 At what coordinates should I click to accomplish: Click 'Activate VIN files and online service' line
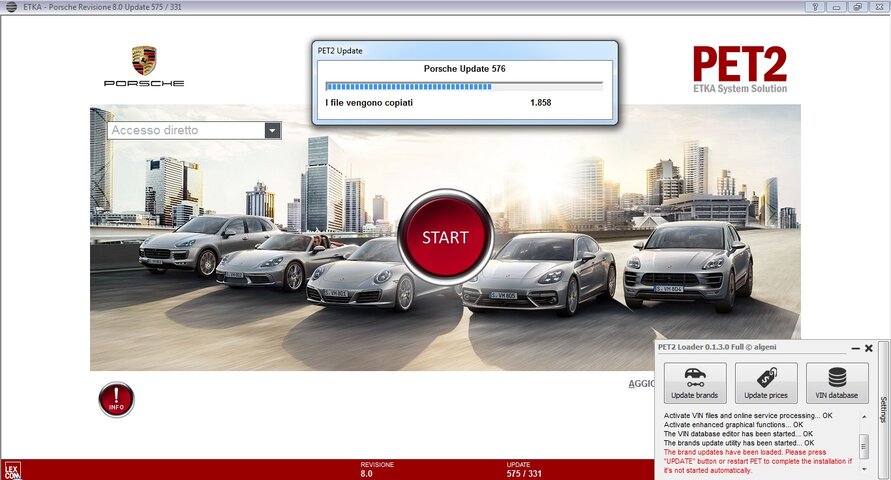(x=748, y=416)
